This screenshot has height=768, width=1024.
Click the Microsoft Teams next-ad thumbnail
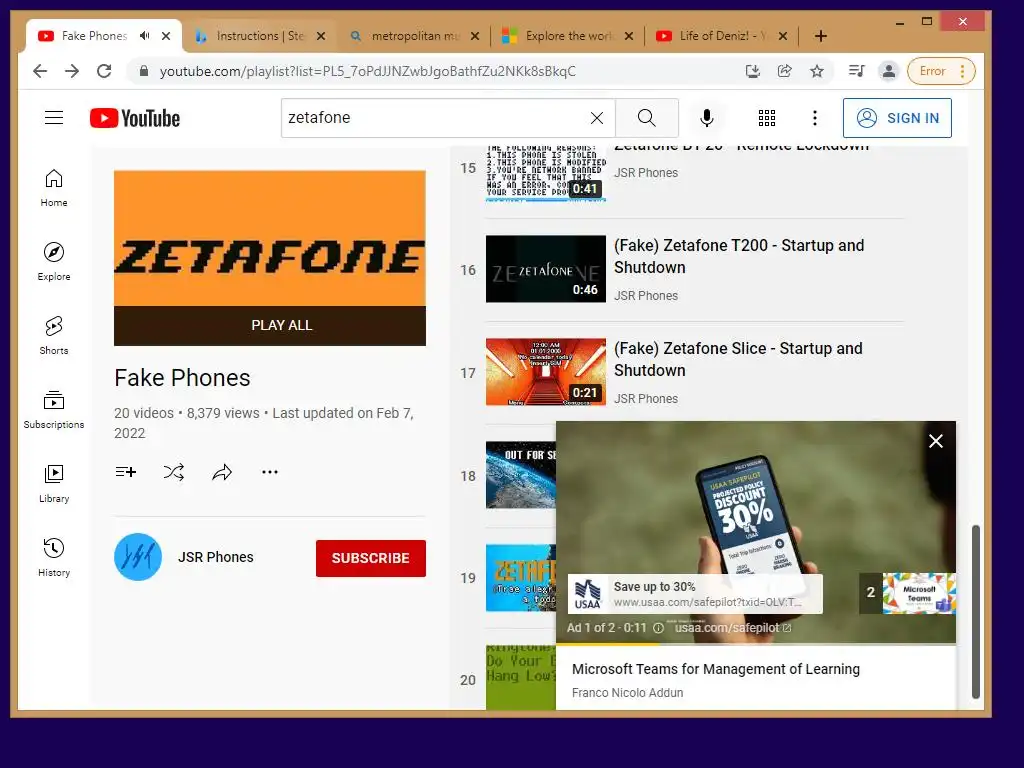click(919, 594)
